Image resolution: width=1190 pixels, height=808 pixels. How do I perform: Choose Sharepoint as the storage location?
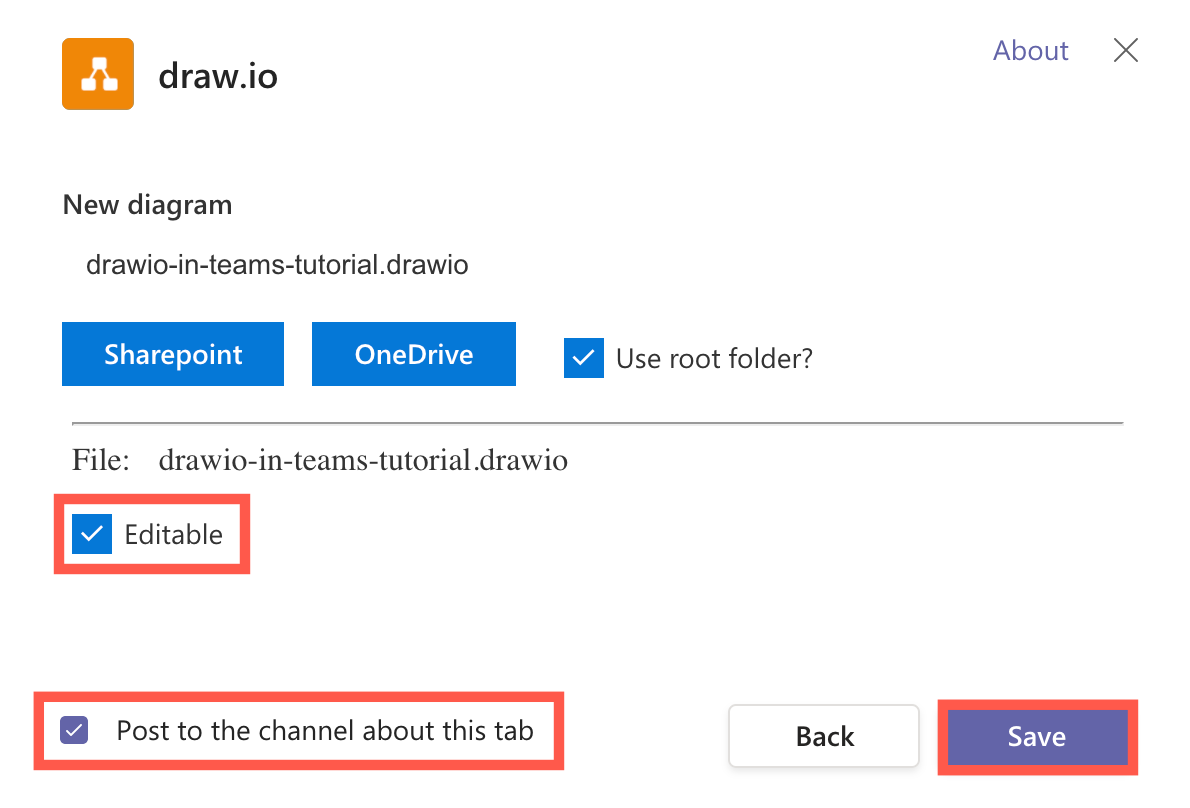click(172, 353)
